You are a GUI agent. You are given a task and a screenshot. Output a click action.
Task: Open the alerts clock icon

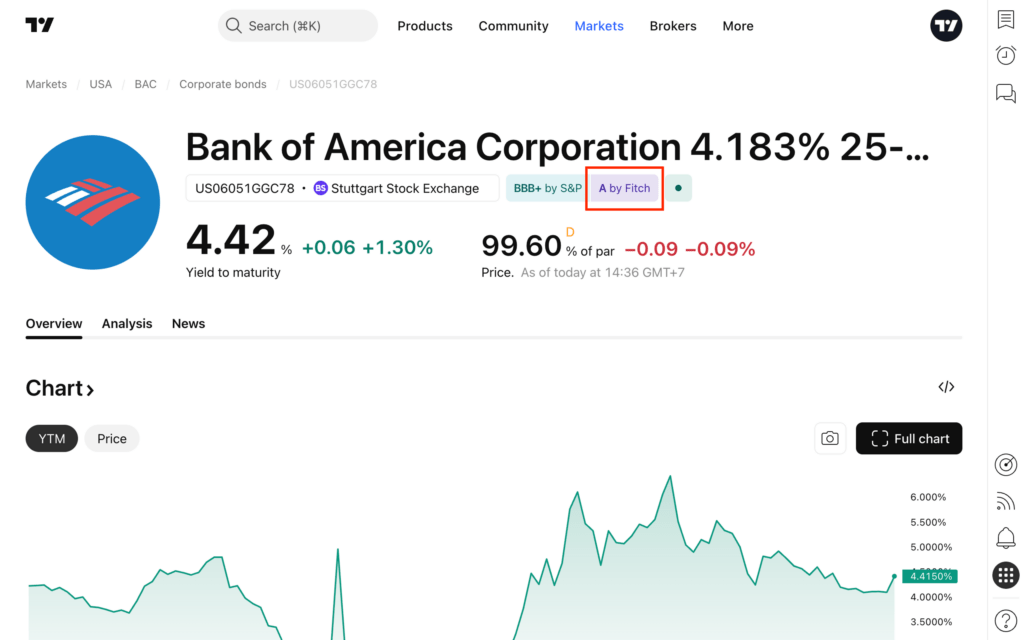coord(1006,56)
